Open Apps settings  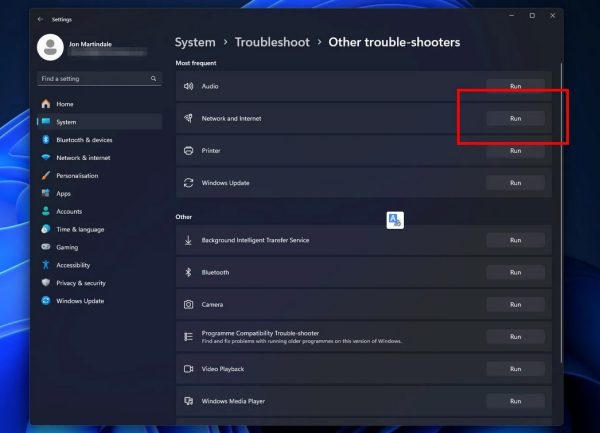pos(99,193)
